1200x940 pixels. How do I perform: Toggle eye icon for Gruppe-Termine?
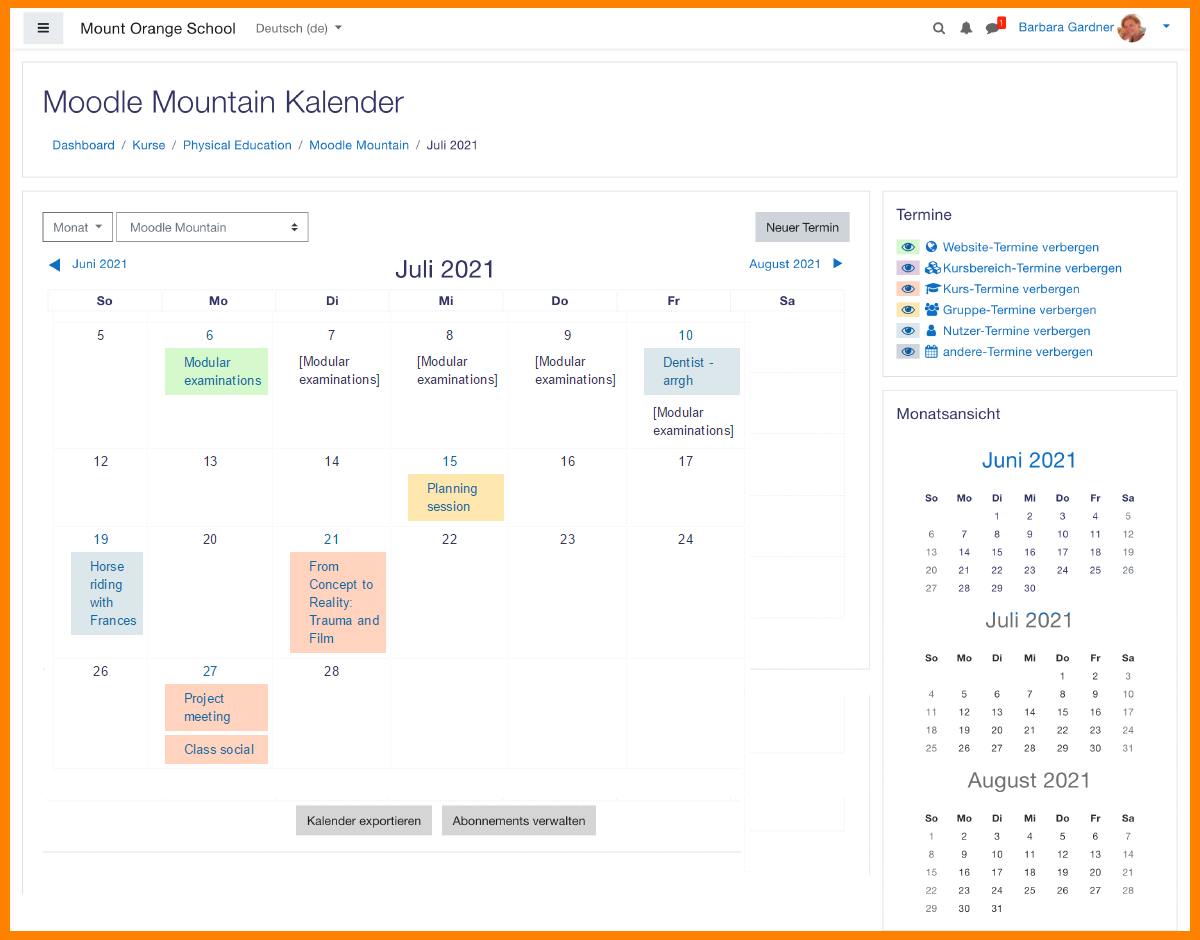pyautogui.click(x=908, y=310)
